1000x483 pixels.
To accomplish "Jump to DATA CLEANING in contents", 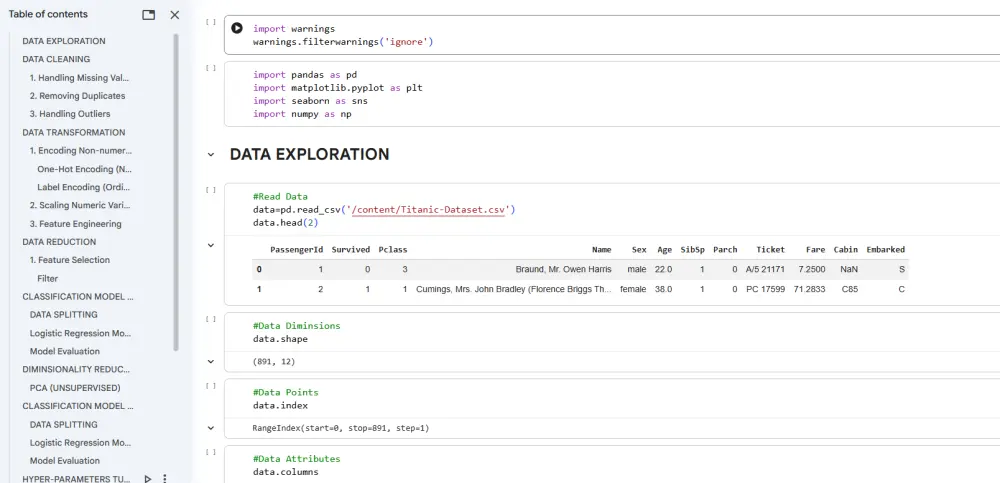I will coord(56,59).
